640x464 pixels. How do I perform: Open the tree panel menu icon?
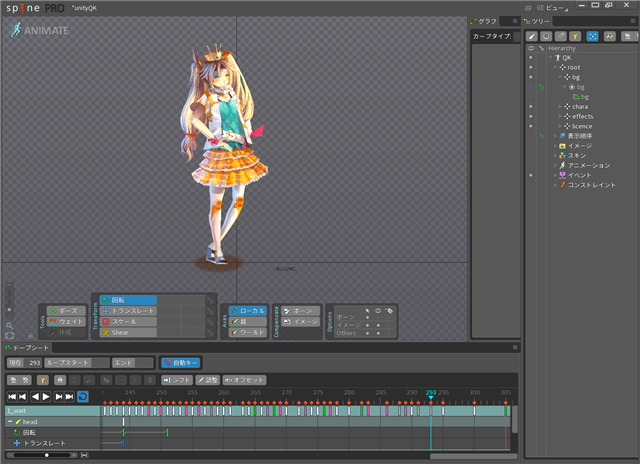[x=633, y=21]
